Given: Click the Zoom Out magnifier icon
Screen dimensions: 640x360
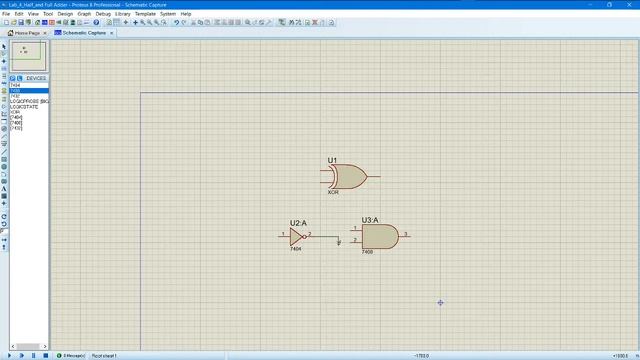Looking at the screenshot, I should click(149, 22).
